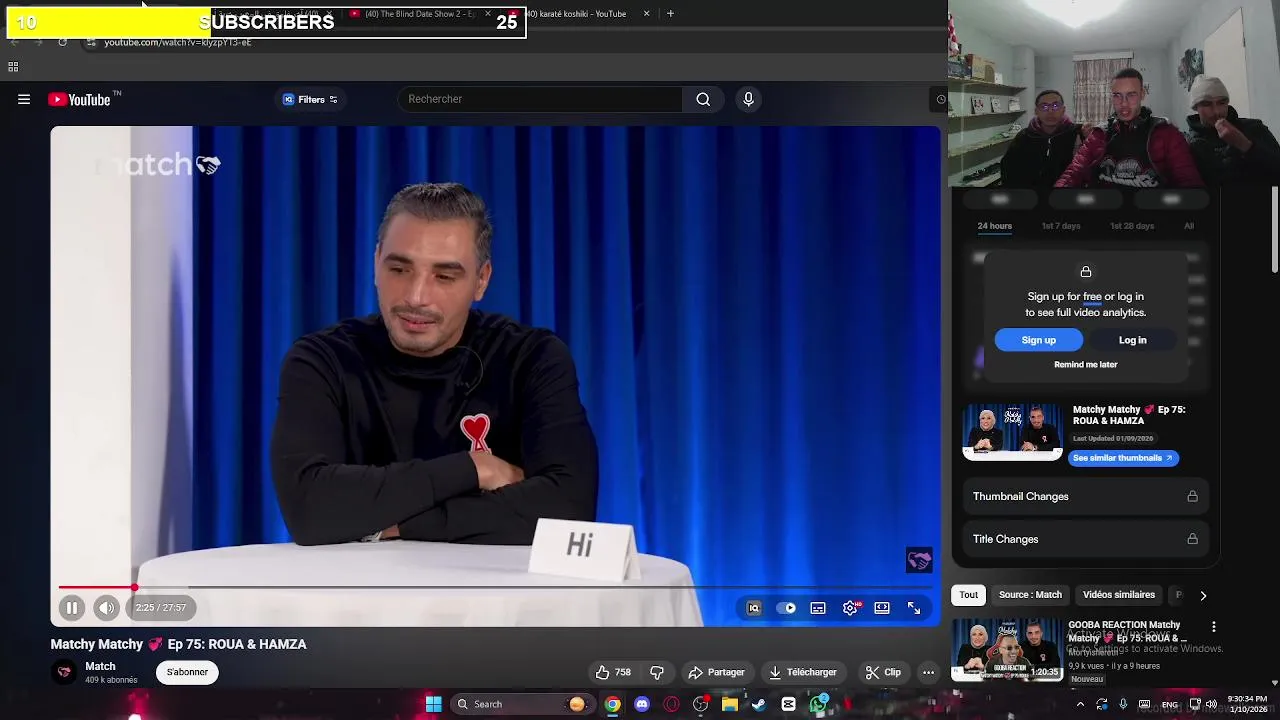Open Steam from the taskbar
1280x720 pixels.
point(759,704)
